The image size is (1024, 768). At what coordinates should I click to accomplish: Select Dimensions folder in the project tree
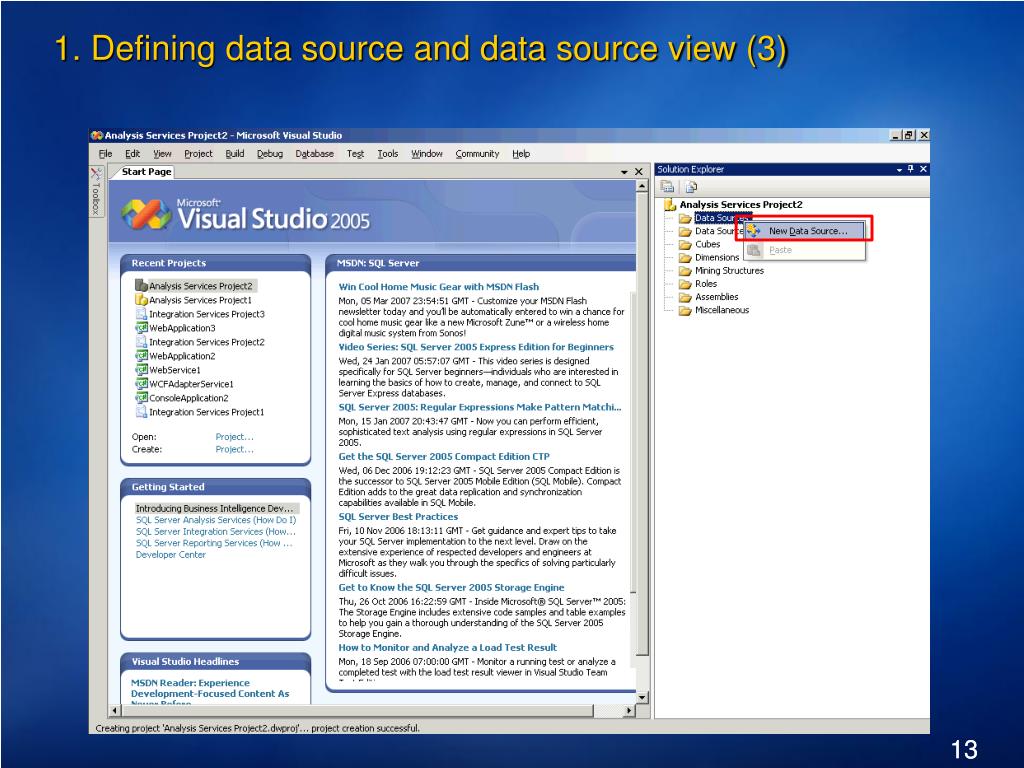pyautogui.click(x=716, y=257)
